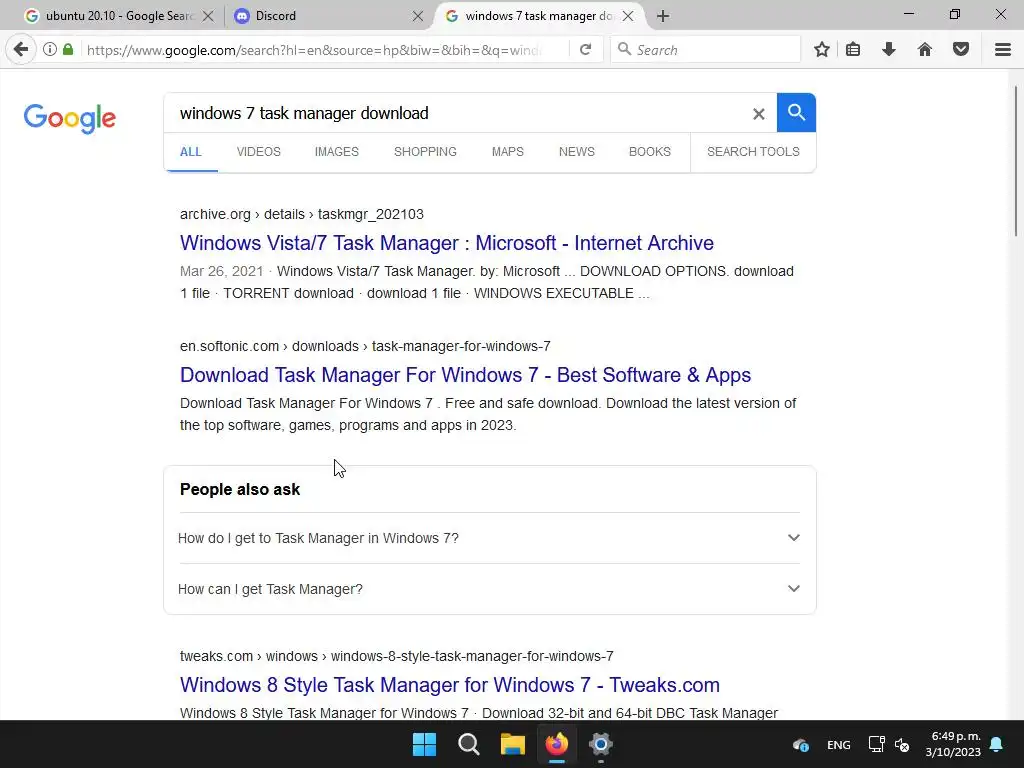Close the Discord tab
The image size is (1024, 768).
coord(418,16)
